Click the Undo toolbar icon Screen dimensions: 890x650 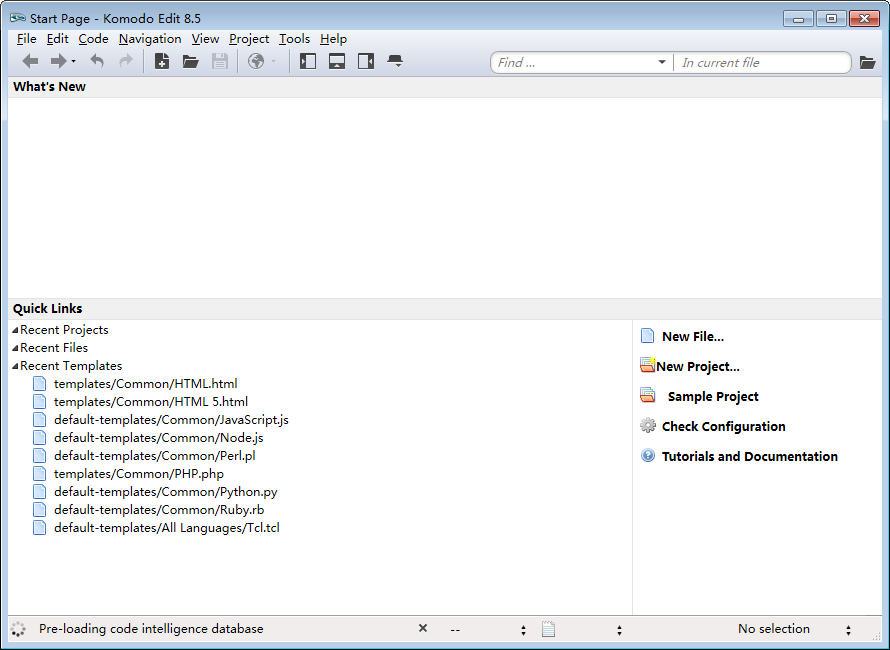(x=97, y=61)
